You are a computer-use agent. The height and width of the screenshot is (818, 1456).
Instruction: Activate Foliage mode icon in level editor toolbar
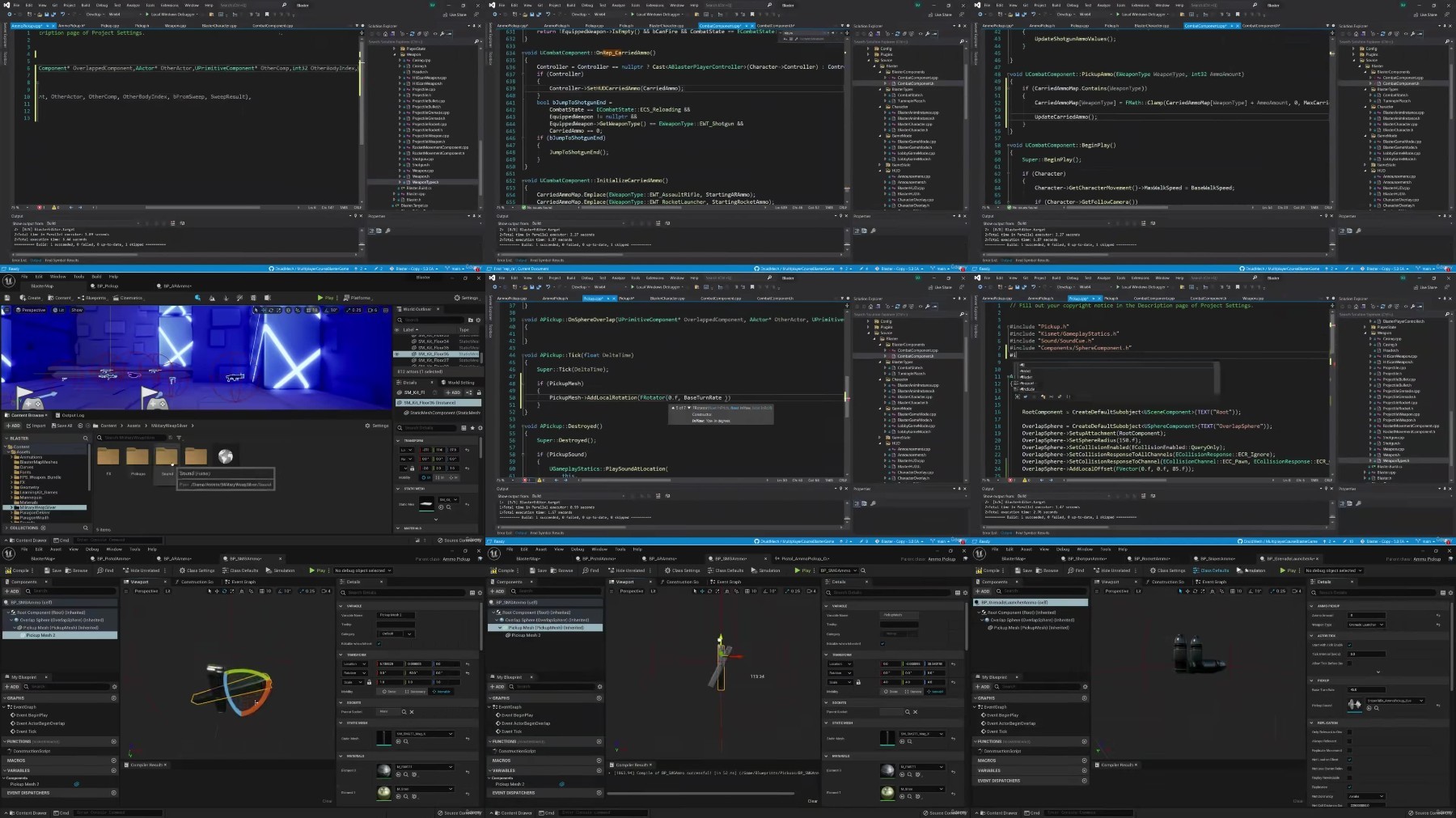pyautogui.click(x=226, y=298)
